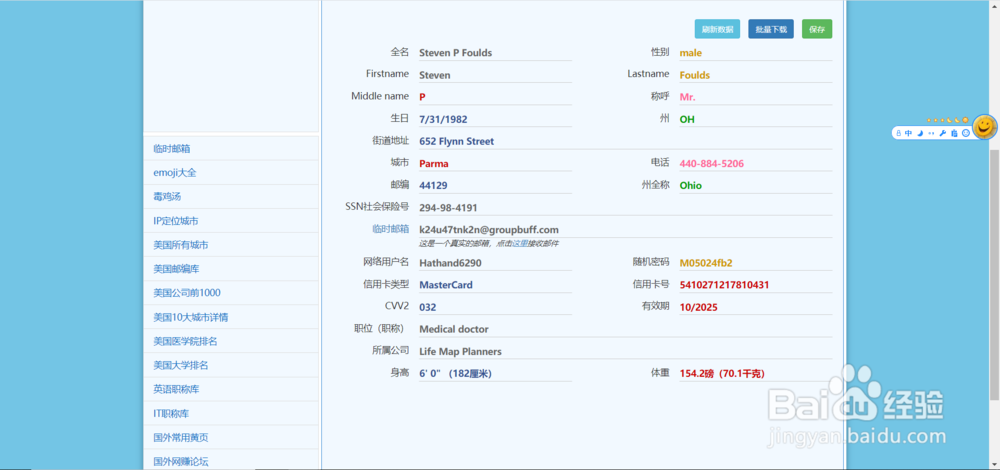Click the Firstname field showing Steven
The width and height of the screenshot is (1000, 470).
[x=495, y=75]
